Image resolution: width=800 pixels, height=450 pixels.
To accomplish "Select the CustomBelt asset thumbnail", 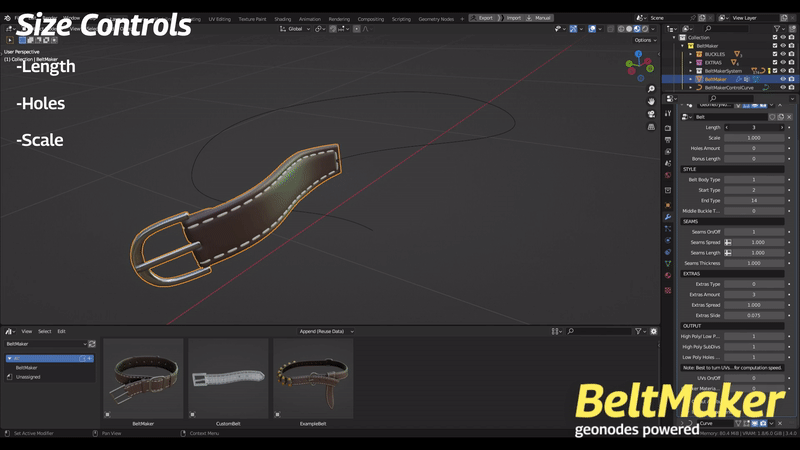I will click(228, 379).
